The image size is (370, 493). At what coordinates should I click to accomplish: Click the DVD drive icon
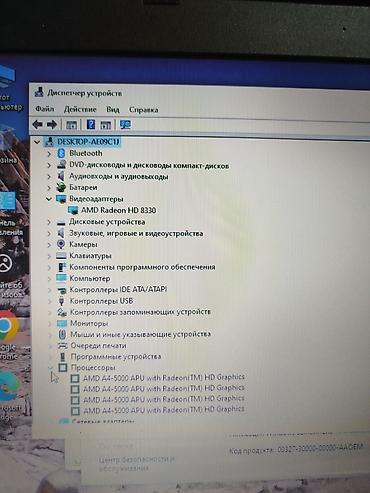[61, 165]
